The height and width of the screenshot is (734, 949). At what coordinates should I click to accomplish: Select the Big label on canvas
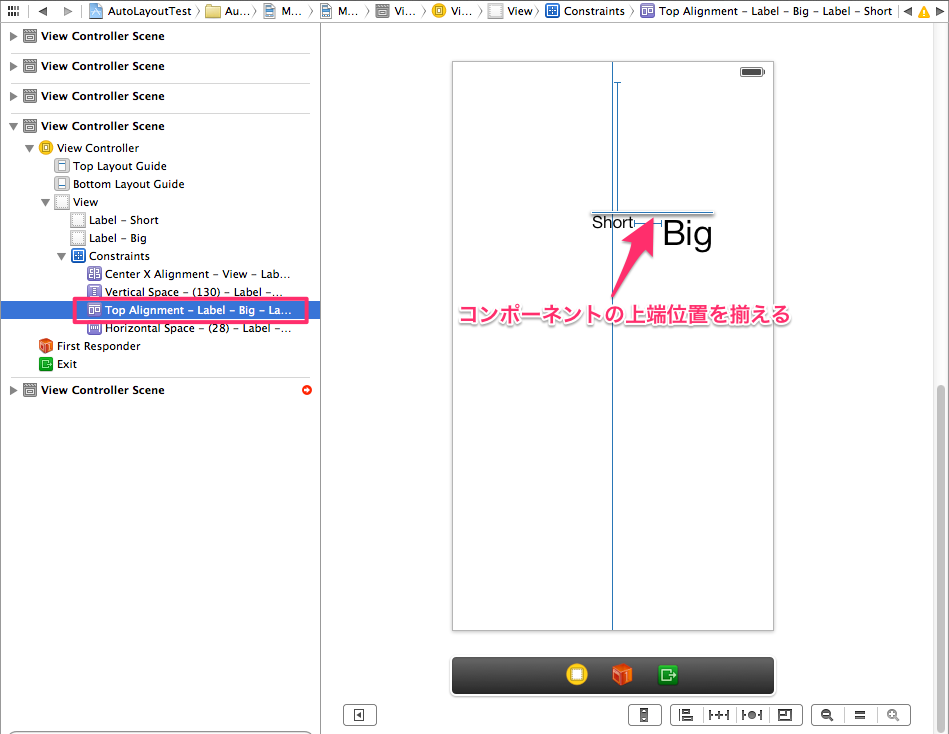coord(688,233)
